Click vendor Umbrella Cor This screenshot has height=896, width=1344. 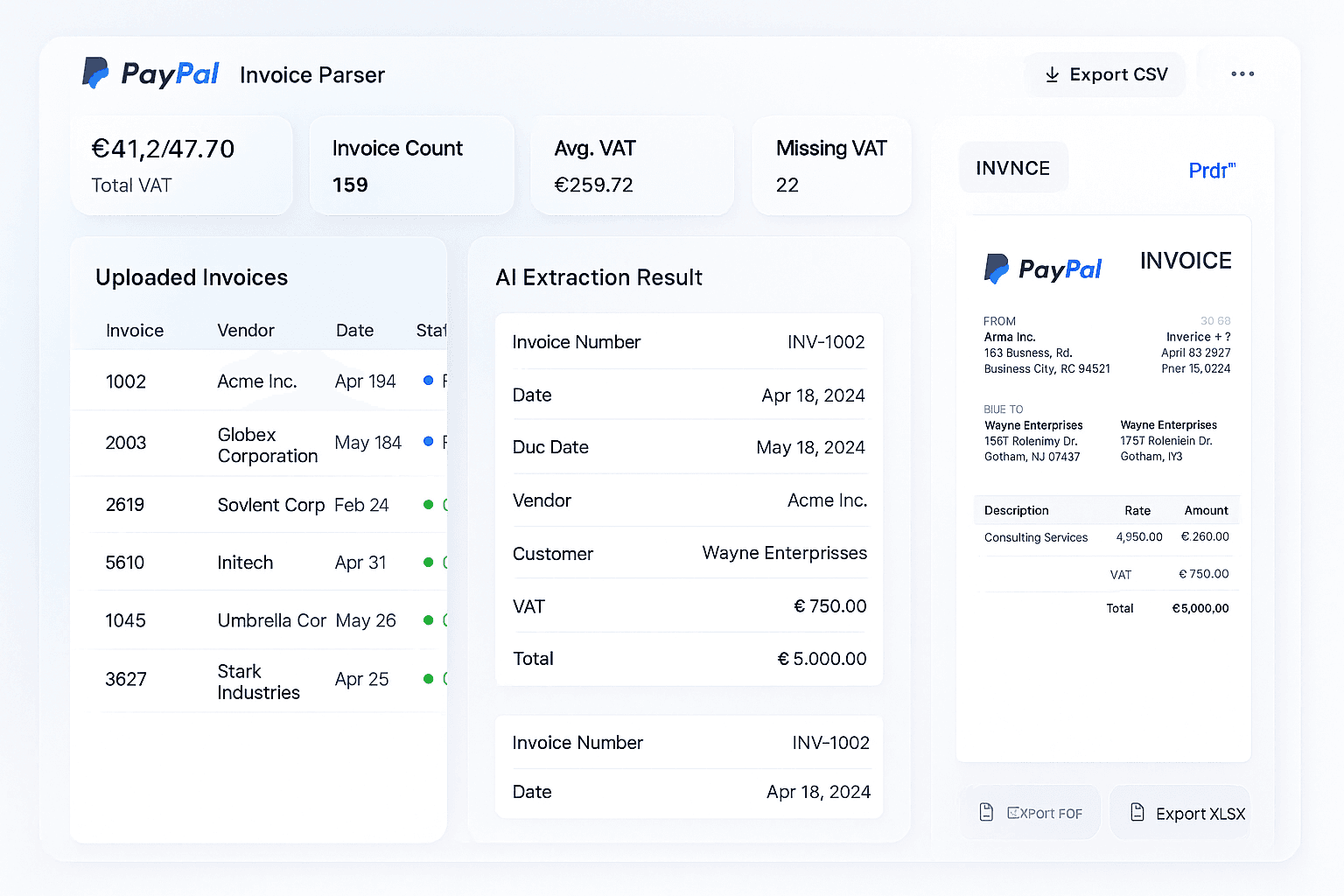click(272, 619)
